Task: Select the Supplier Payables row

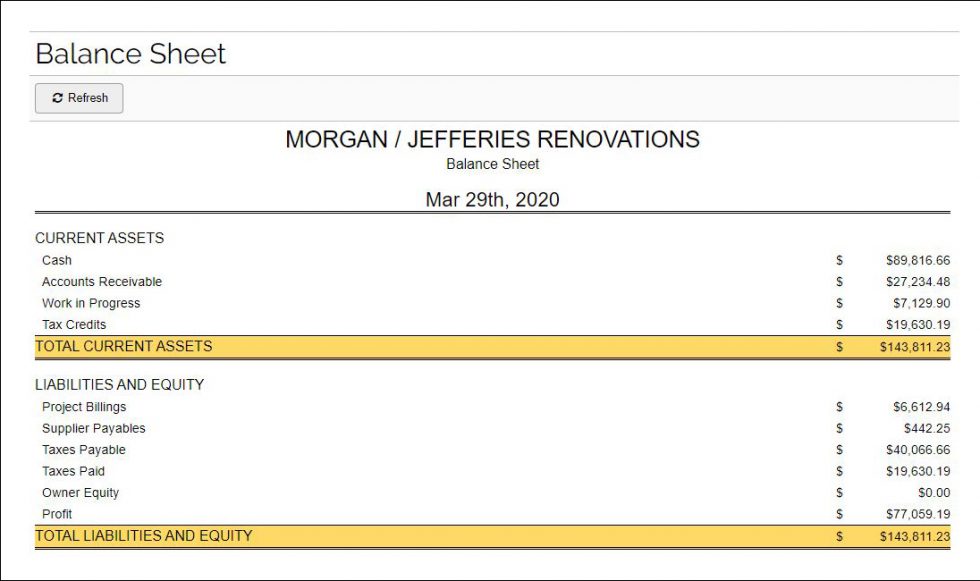Action: (x=492, y=429)
